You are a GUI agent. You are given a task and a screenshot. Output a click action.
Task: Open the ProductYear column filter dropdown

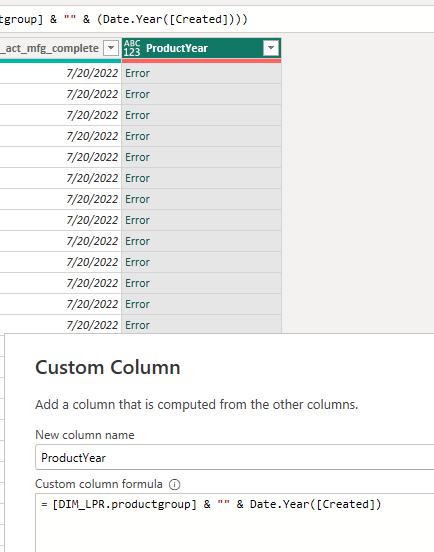(x=271, y=48)
